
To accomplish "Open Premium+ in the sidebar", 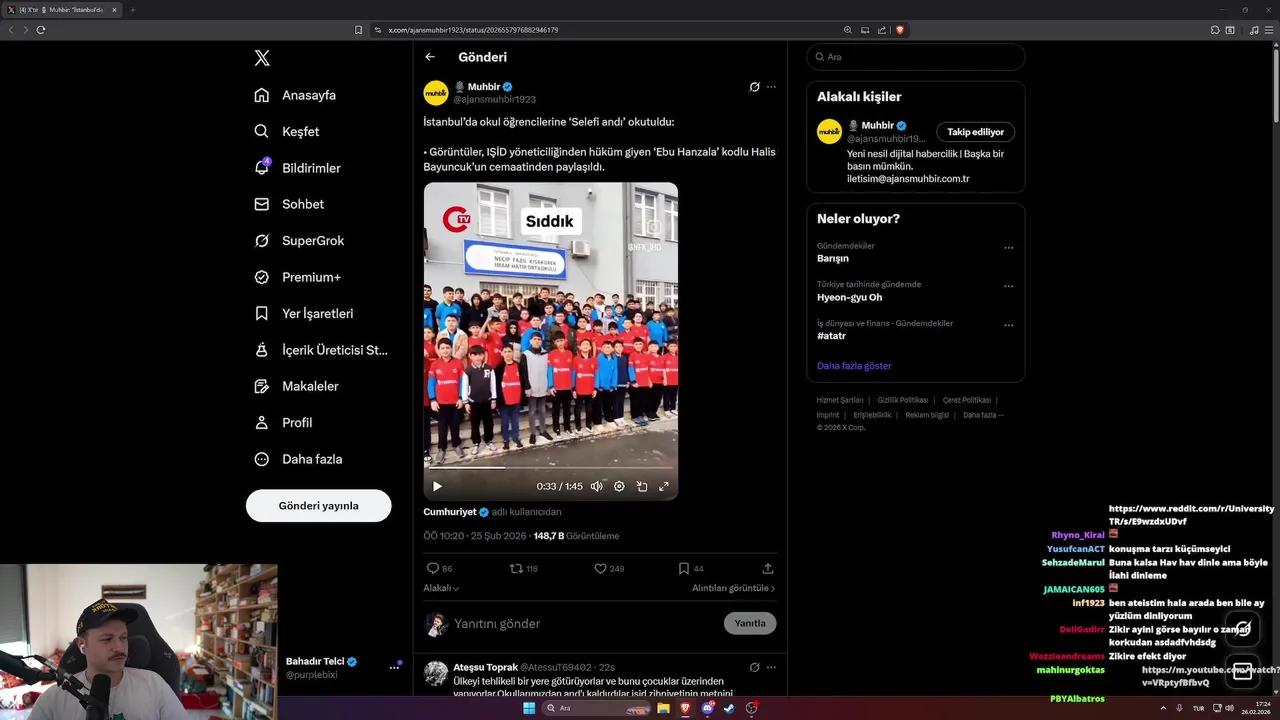I will click(297, 277).
